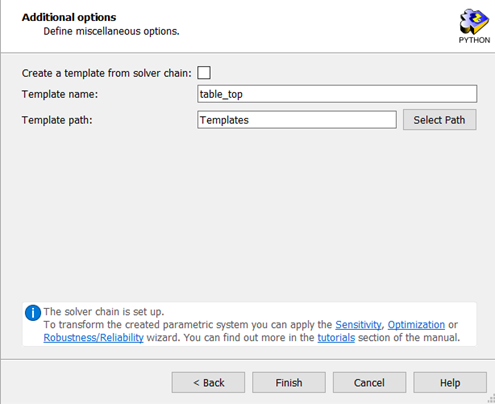The image size is (495, 404).
Task: Open the tutorials link
Action: pyautogui.click(x=336, y=337)
